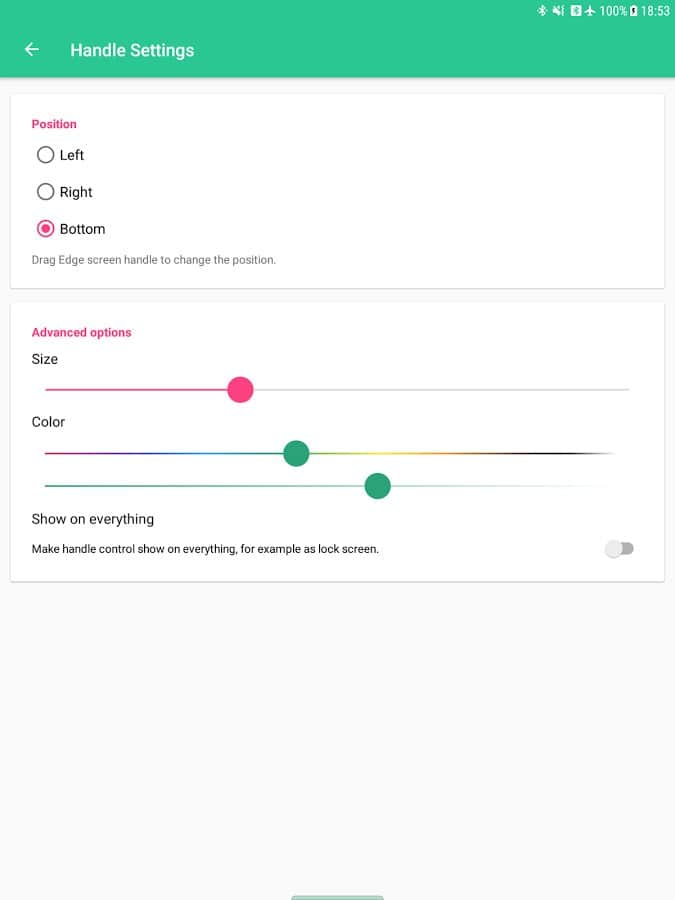
Task: Click the Handle Settings title
Action: pos(132,50)
